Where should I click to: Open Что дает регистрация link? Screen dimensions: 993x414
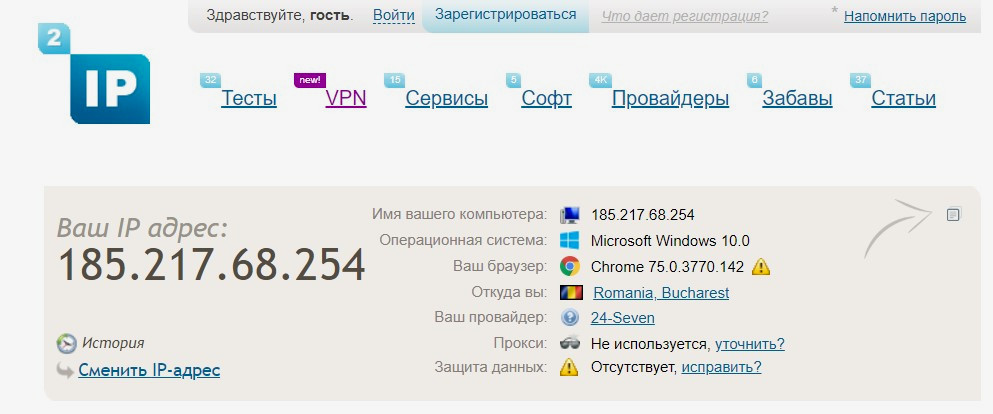click(x=685, y=16)
